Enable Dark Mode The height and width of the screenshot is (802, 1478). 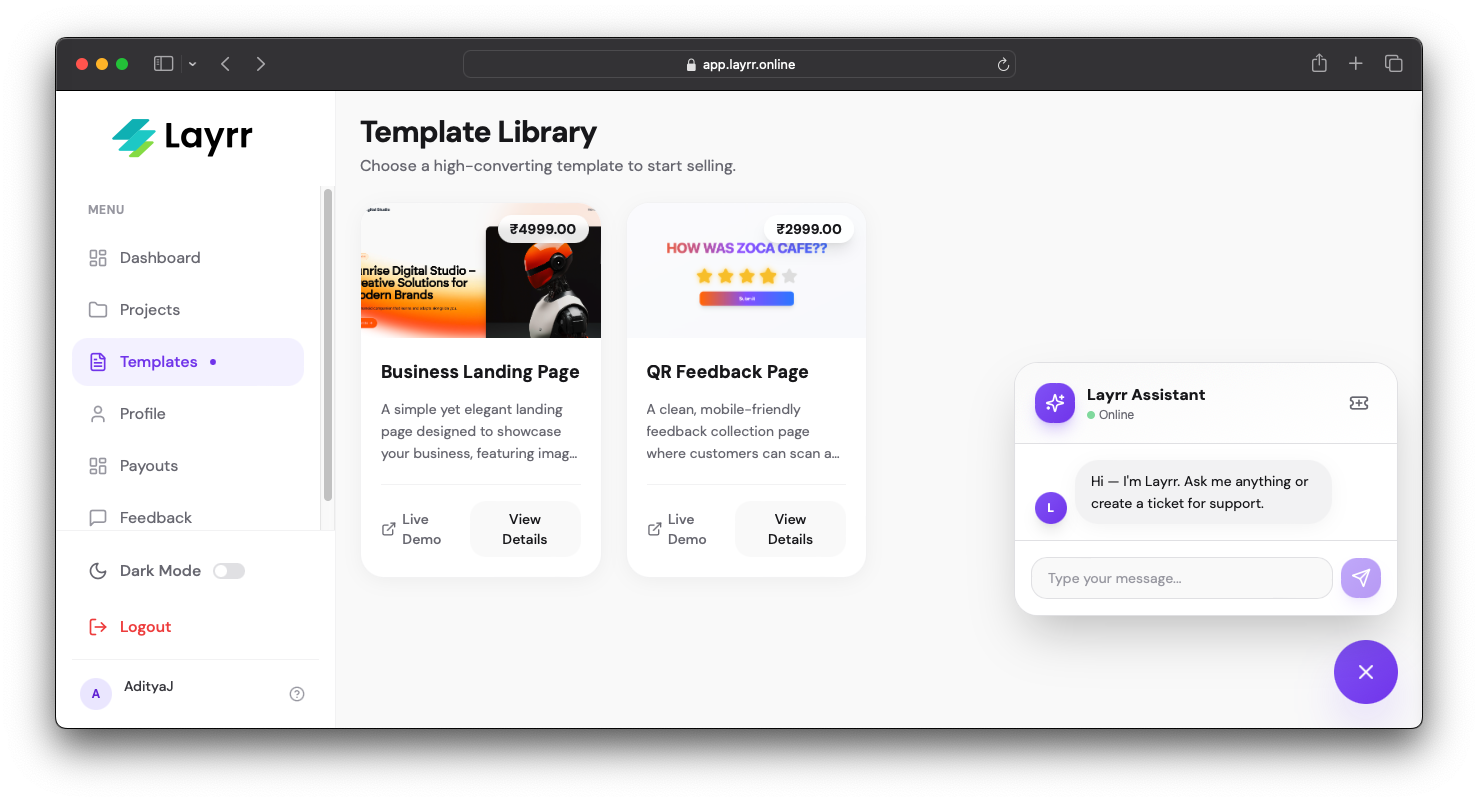coord(228,570)
